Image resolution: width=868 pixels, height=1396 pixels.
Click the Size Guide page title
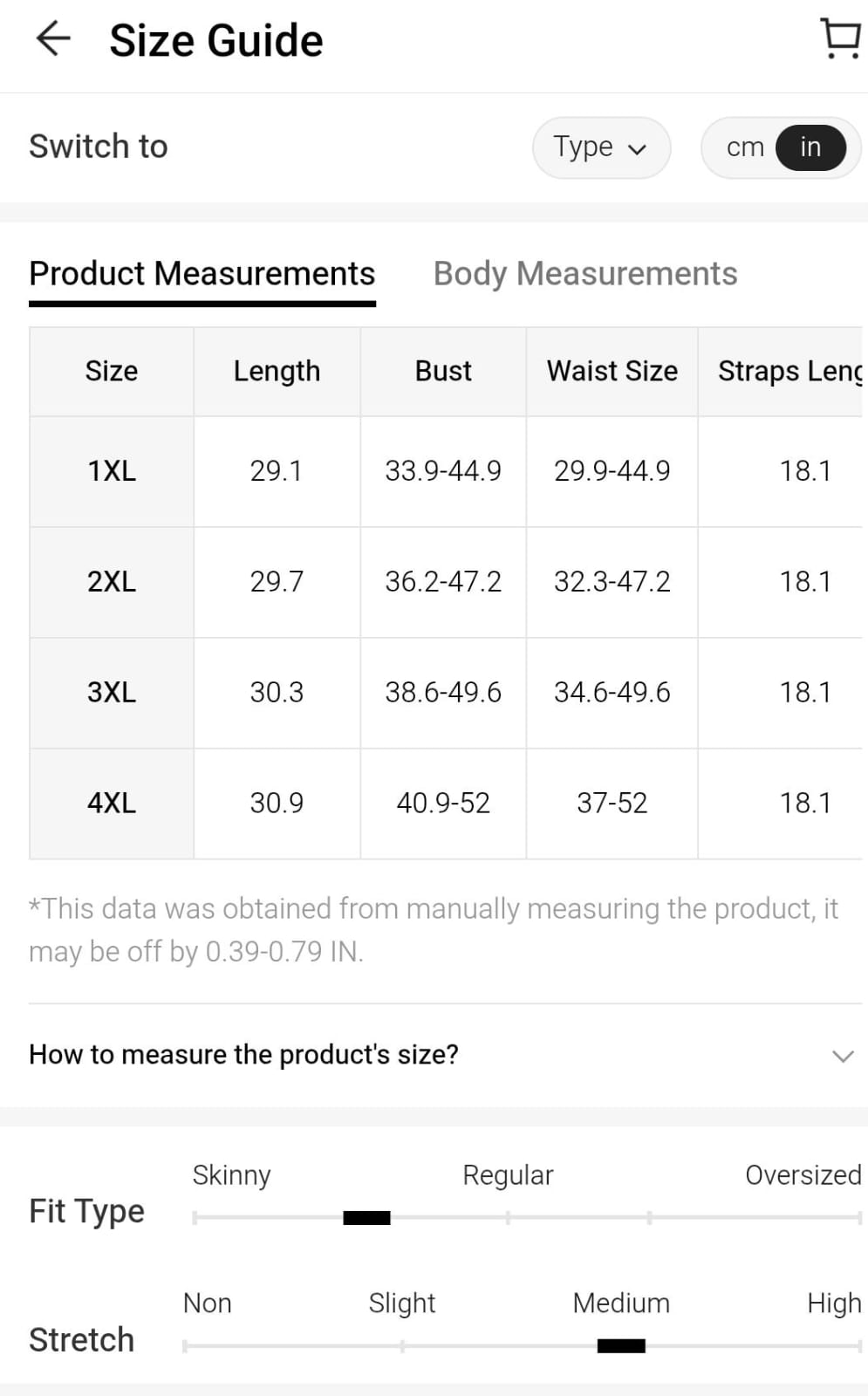(x=216, y=41)
